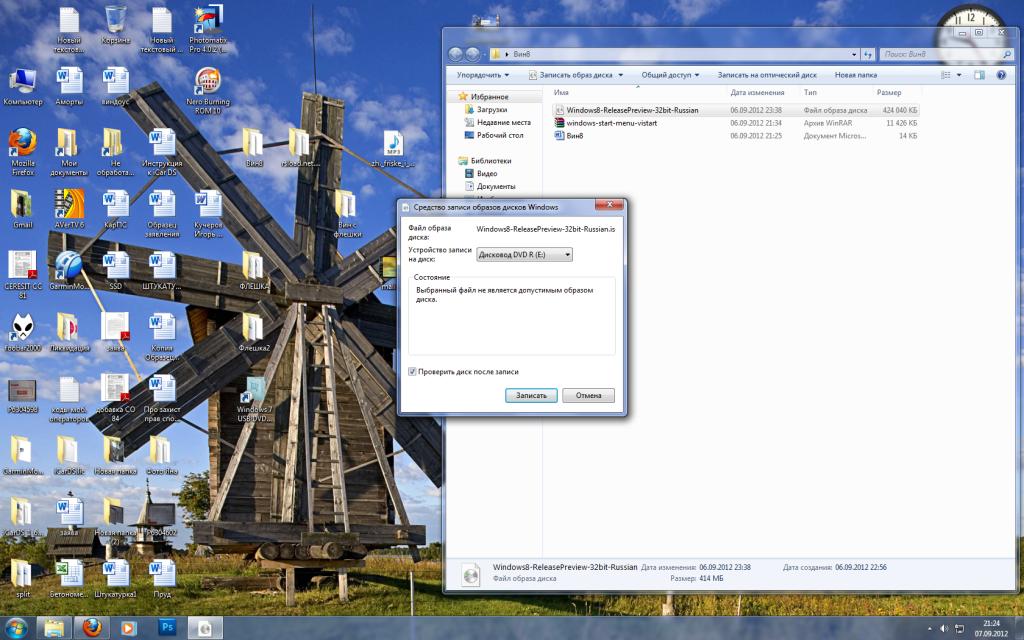Select the windows-start-menu-vistart archive file
Viewport: 1024px width, 640px height.
pyautogui.click(x=611, y=122)
